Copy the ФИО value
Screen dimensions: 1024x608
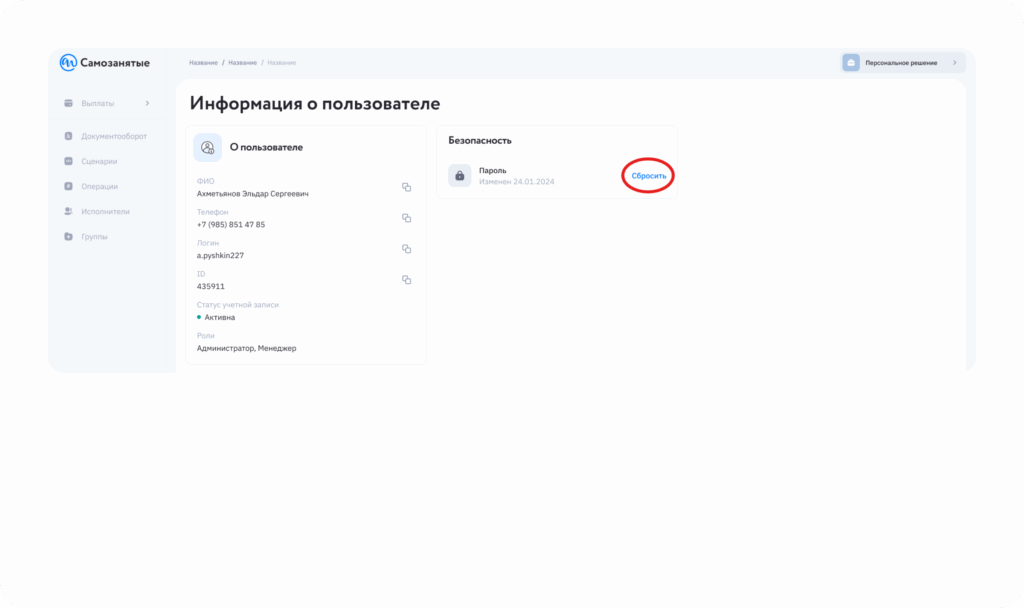point(407,187)
